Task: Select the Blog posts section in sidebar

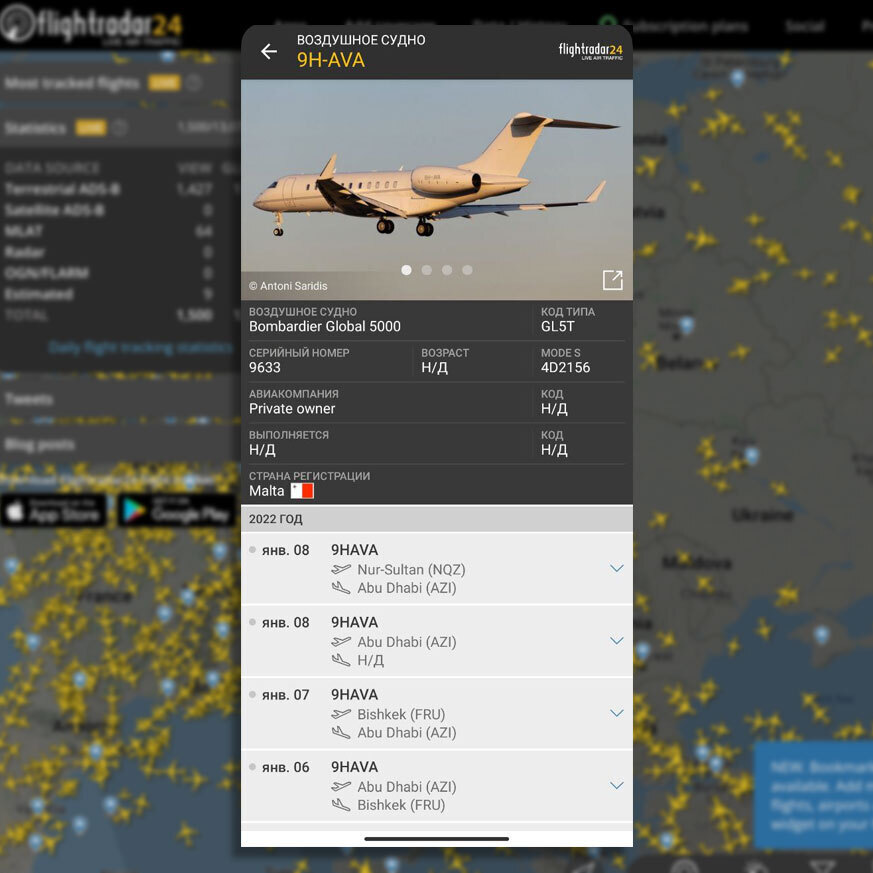Action: point(40,444)
